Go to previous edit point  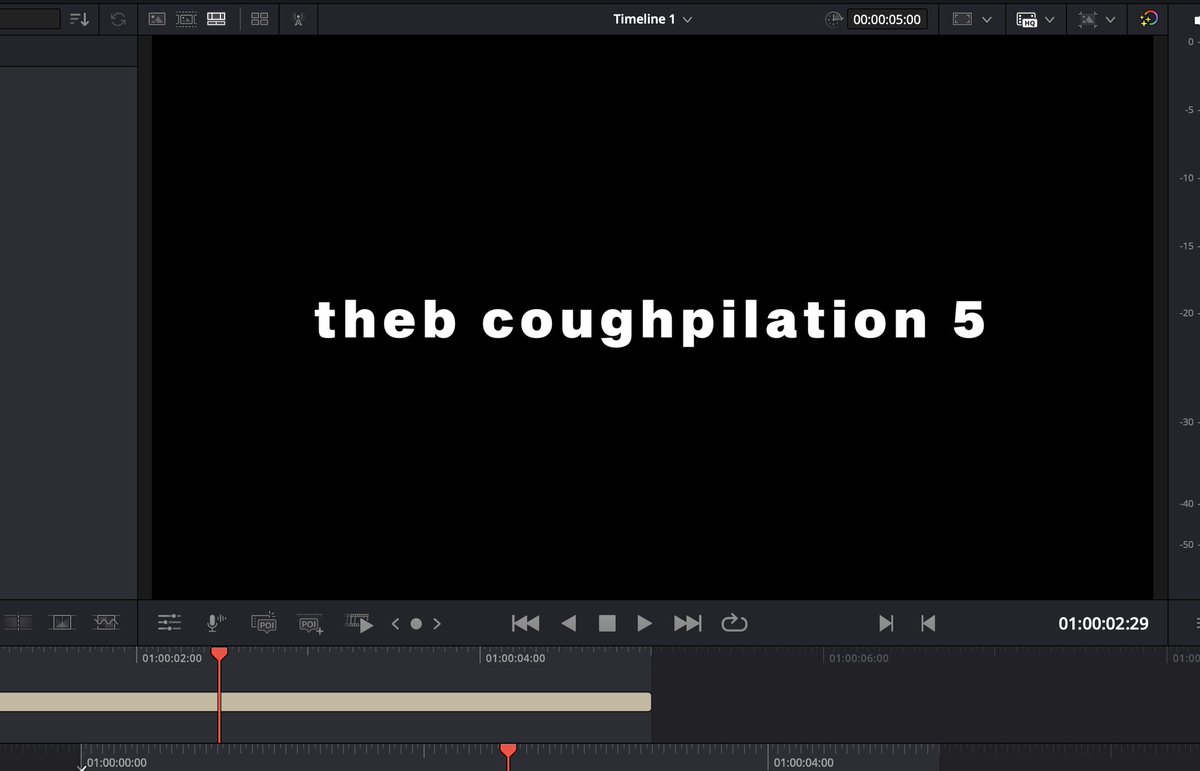(928, 623)
